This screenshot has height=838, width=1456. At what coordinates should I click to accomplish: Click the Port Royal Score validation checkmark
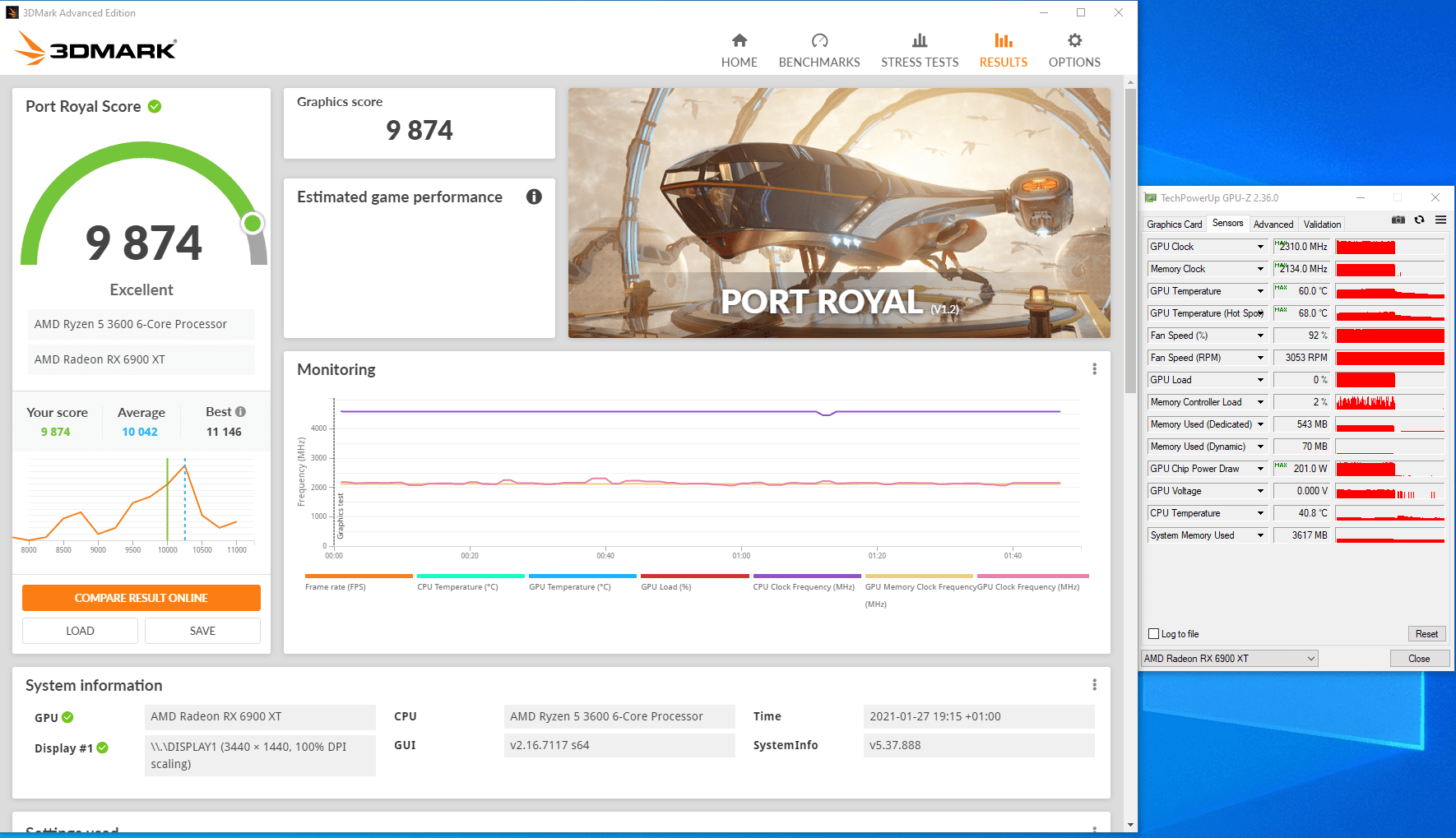click(x=155, y=106)
